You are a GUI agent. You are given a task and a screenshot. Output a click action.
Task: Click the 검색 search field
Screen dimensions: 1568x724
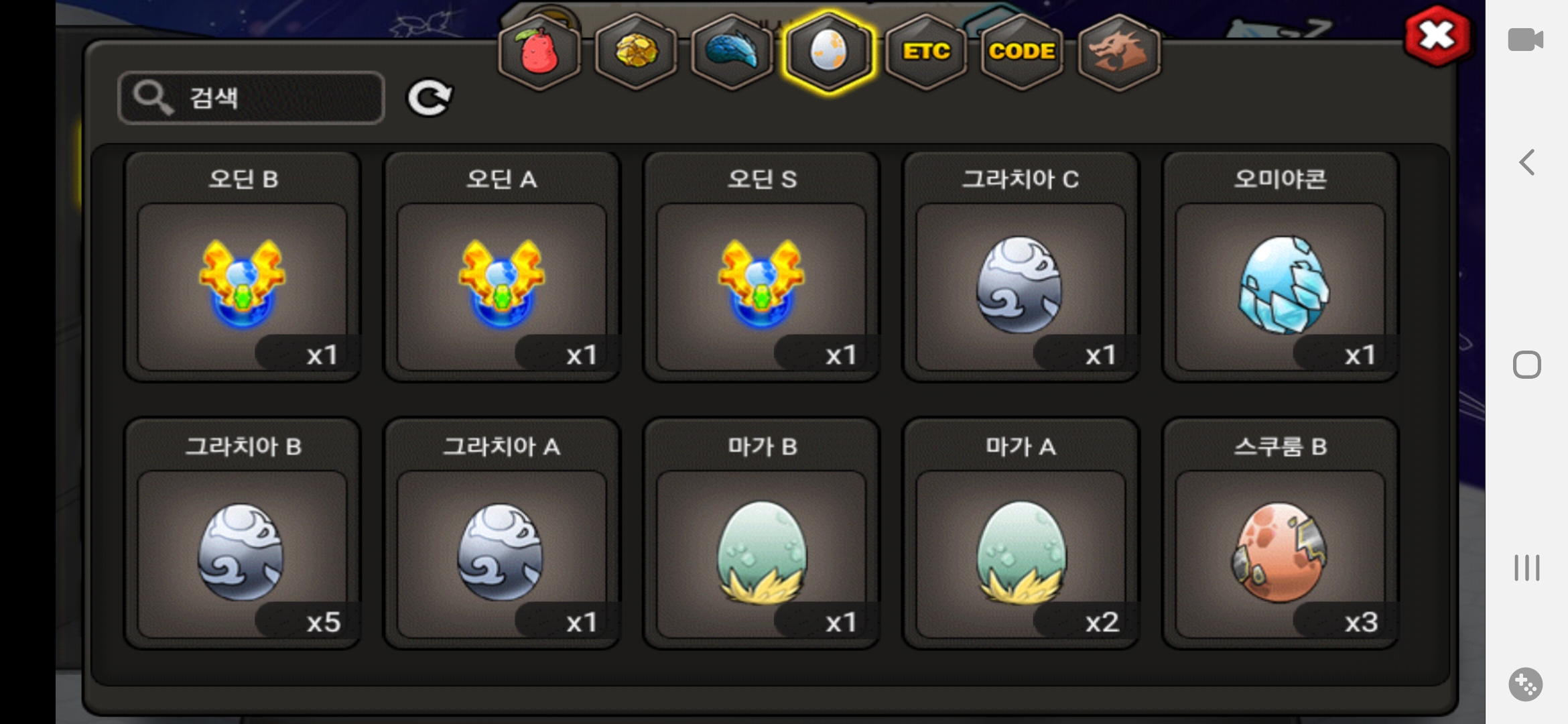(251, 98)
